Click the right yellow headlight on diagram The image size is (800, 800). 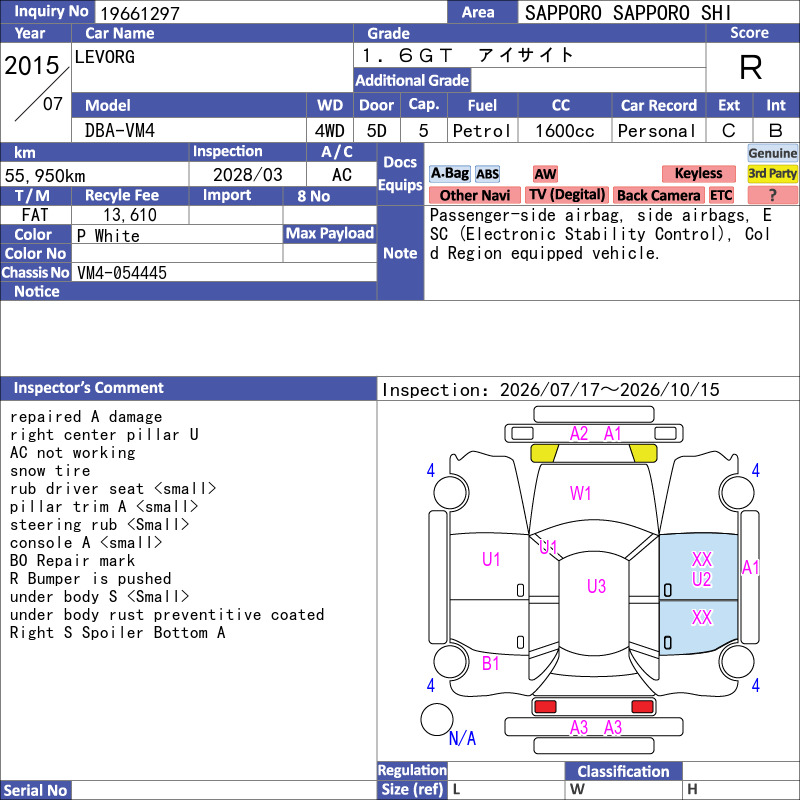pyautogui.click(x=643, y=453)
